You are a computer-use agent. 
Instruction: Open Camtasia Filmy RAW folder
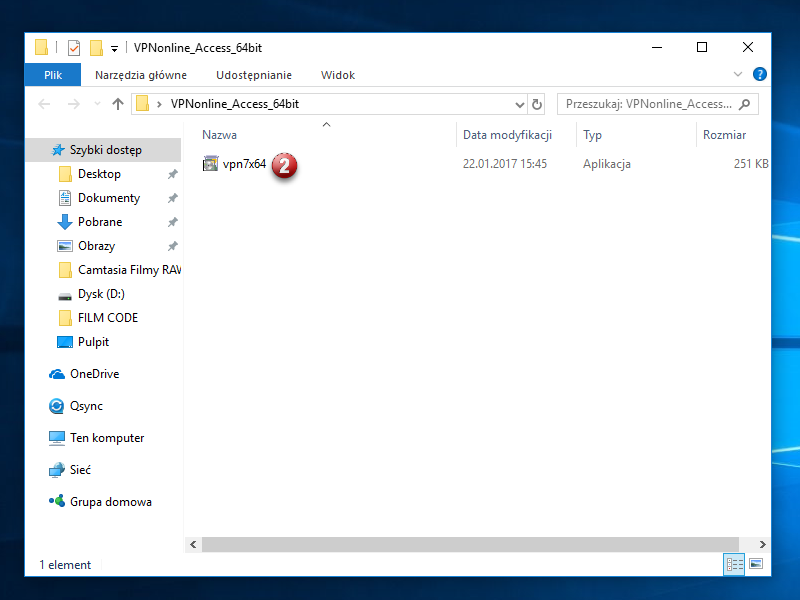pyautogui.click(x=129, y=270)
